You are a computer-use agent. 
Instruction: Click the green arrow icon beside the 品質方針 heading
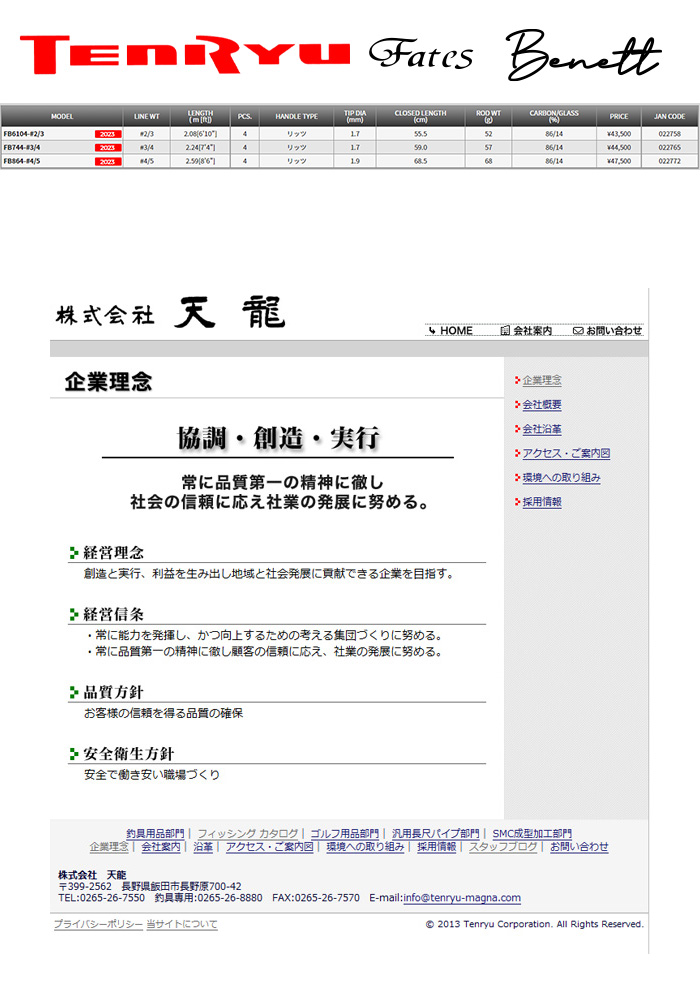point(74,693)
